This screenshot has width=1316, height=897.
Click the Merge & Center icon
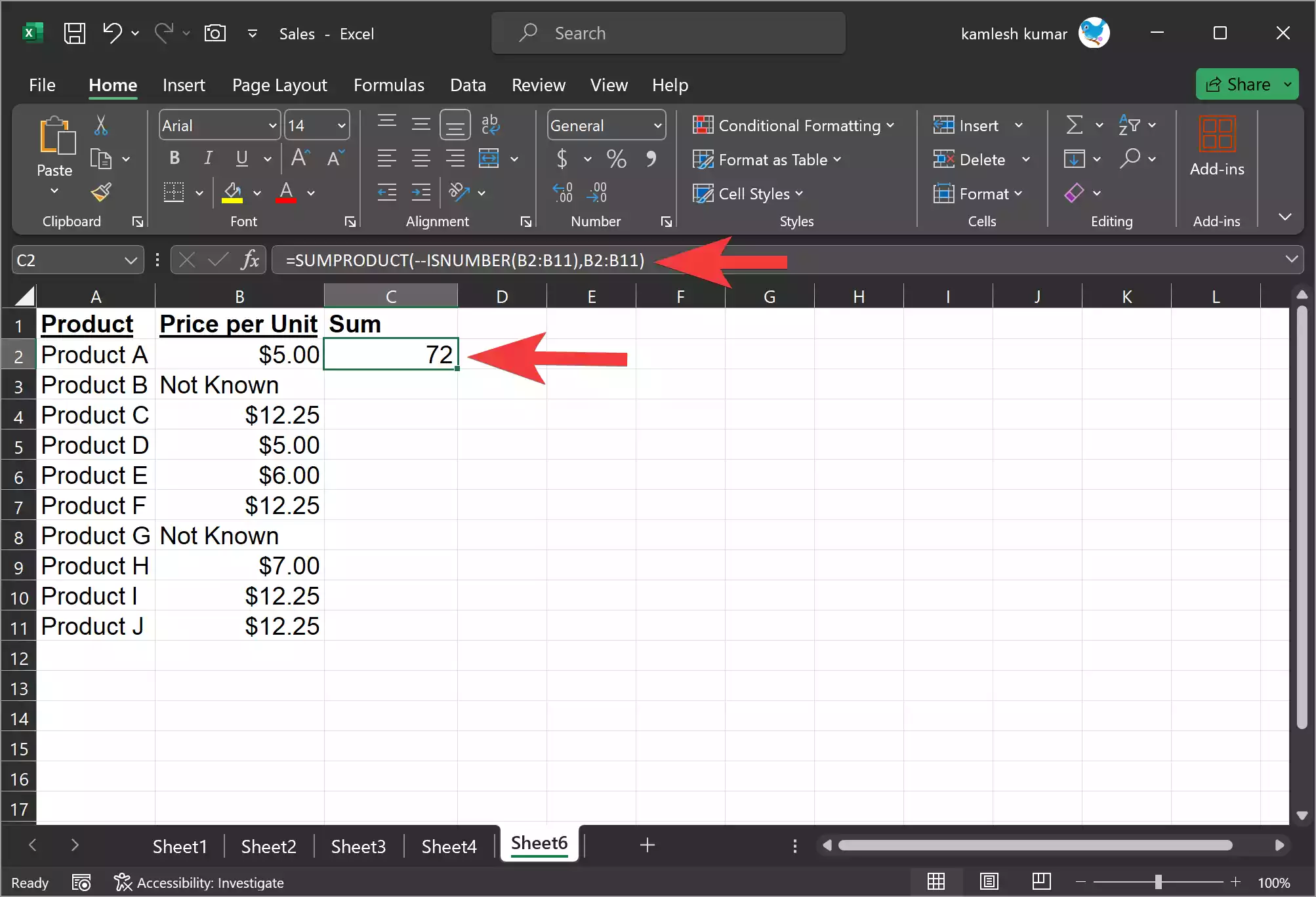click(x=489, y=159)
